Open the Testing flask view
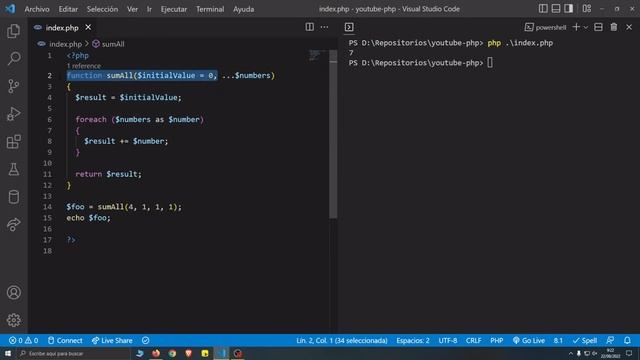 pyautogui.click(x=13, y=169)
